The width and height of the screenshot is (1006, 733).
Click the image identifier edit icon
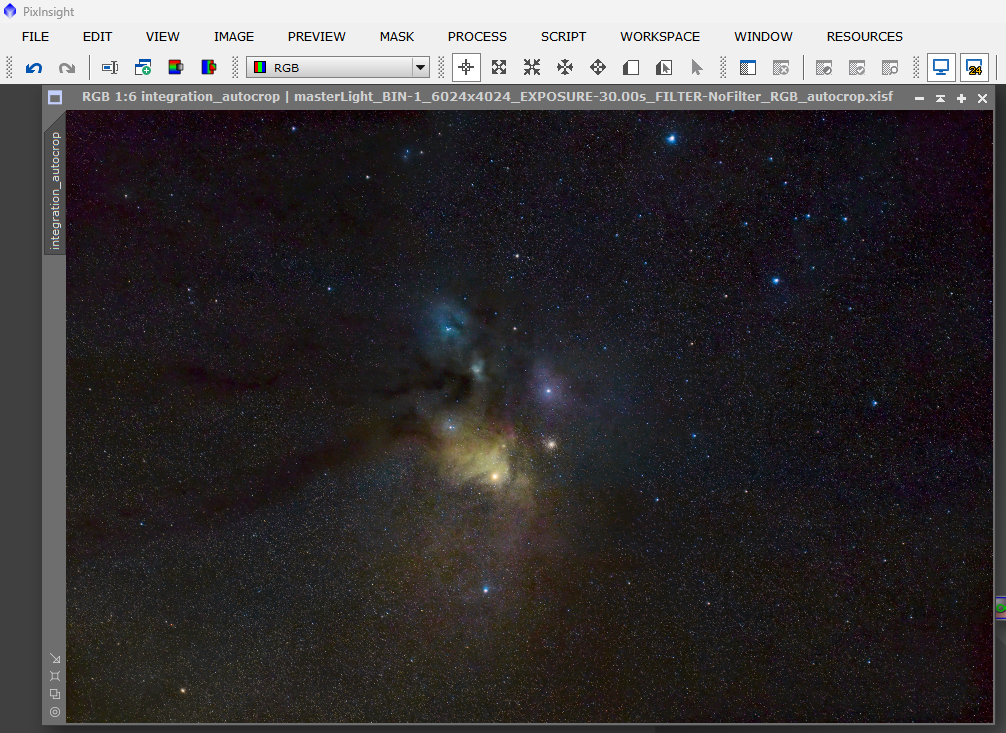(110, 67)
